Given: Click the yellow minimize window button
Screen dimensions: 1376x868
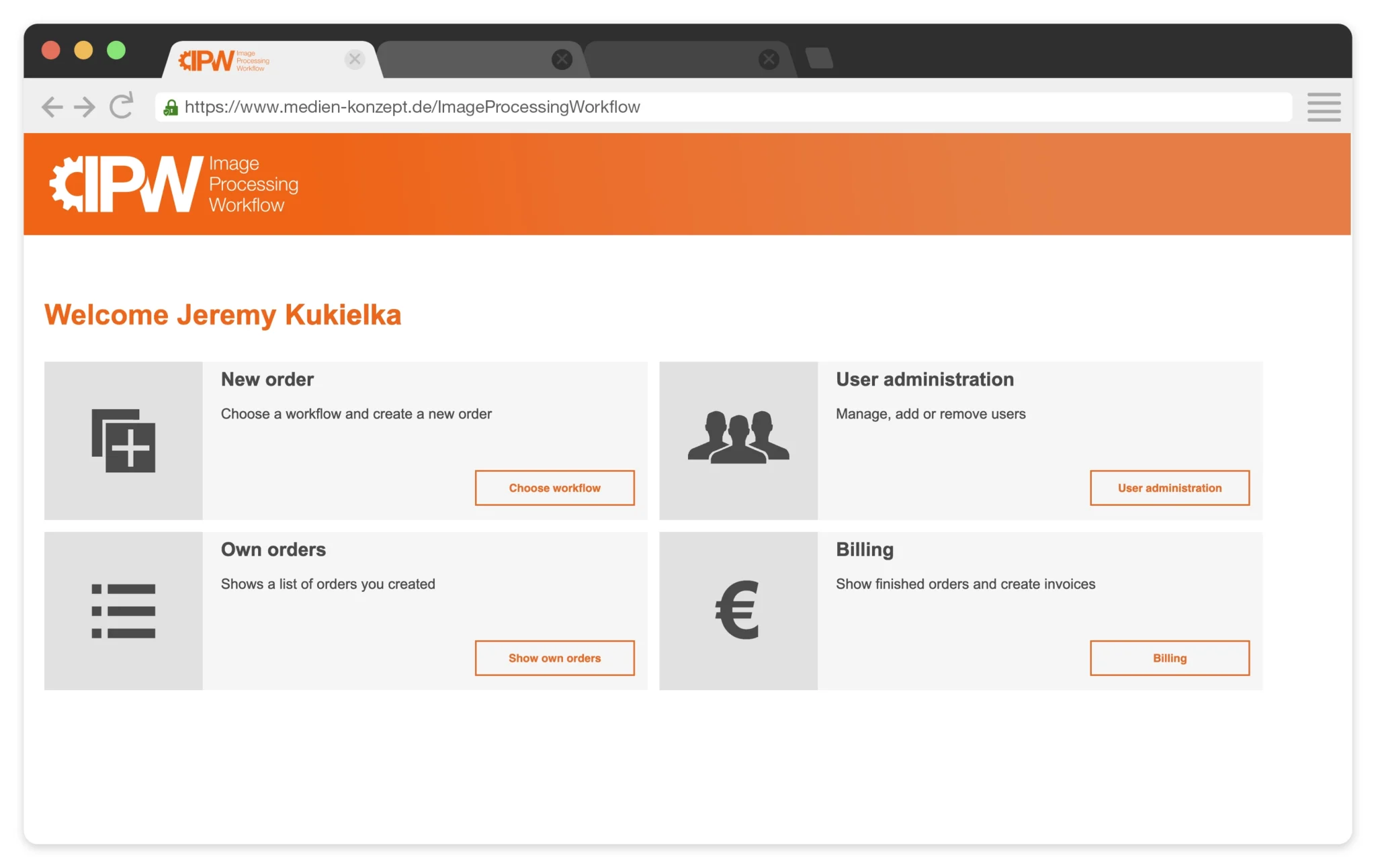Looking at the screenshot, I should coord(83,50).
